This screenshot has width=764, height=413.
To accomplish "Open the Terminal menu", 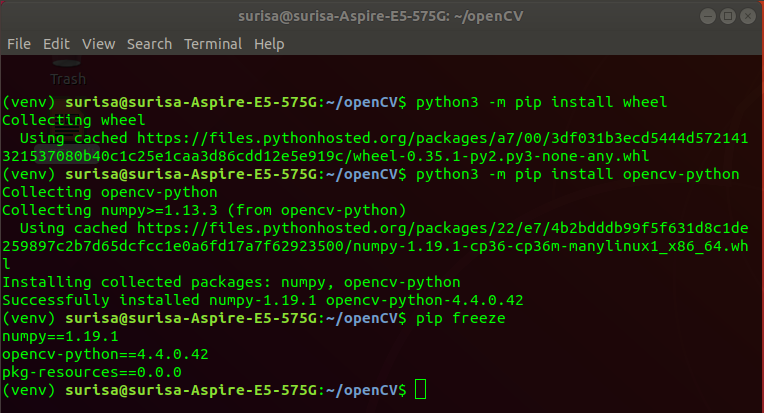I will (x=213, y=44).
